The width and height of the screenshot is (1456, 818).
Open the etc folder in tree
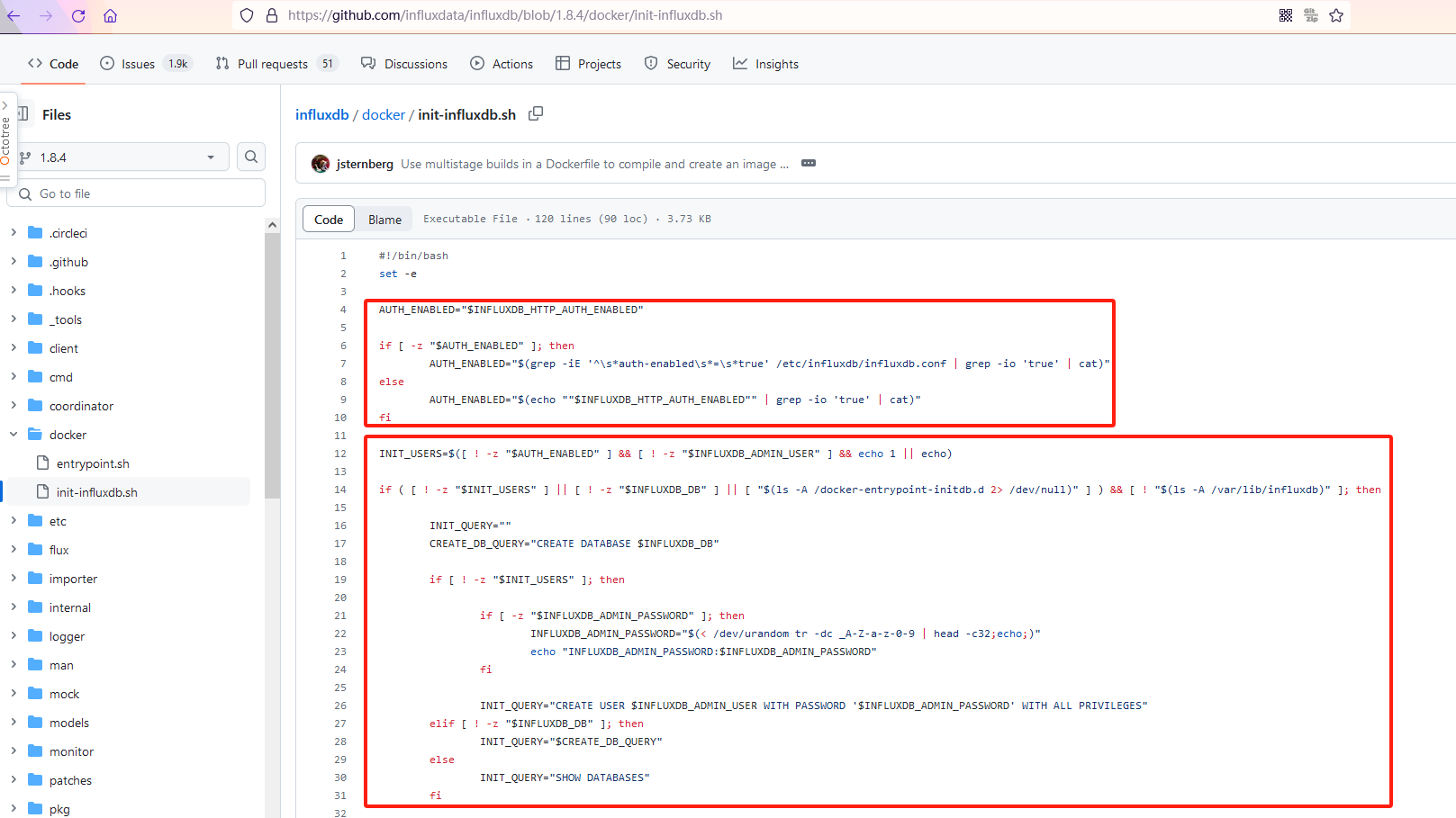click(58, 521)
